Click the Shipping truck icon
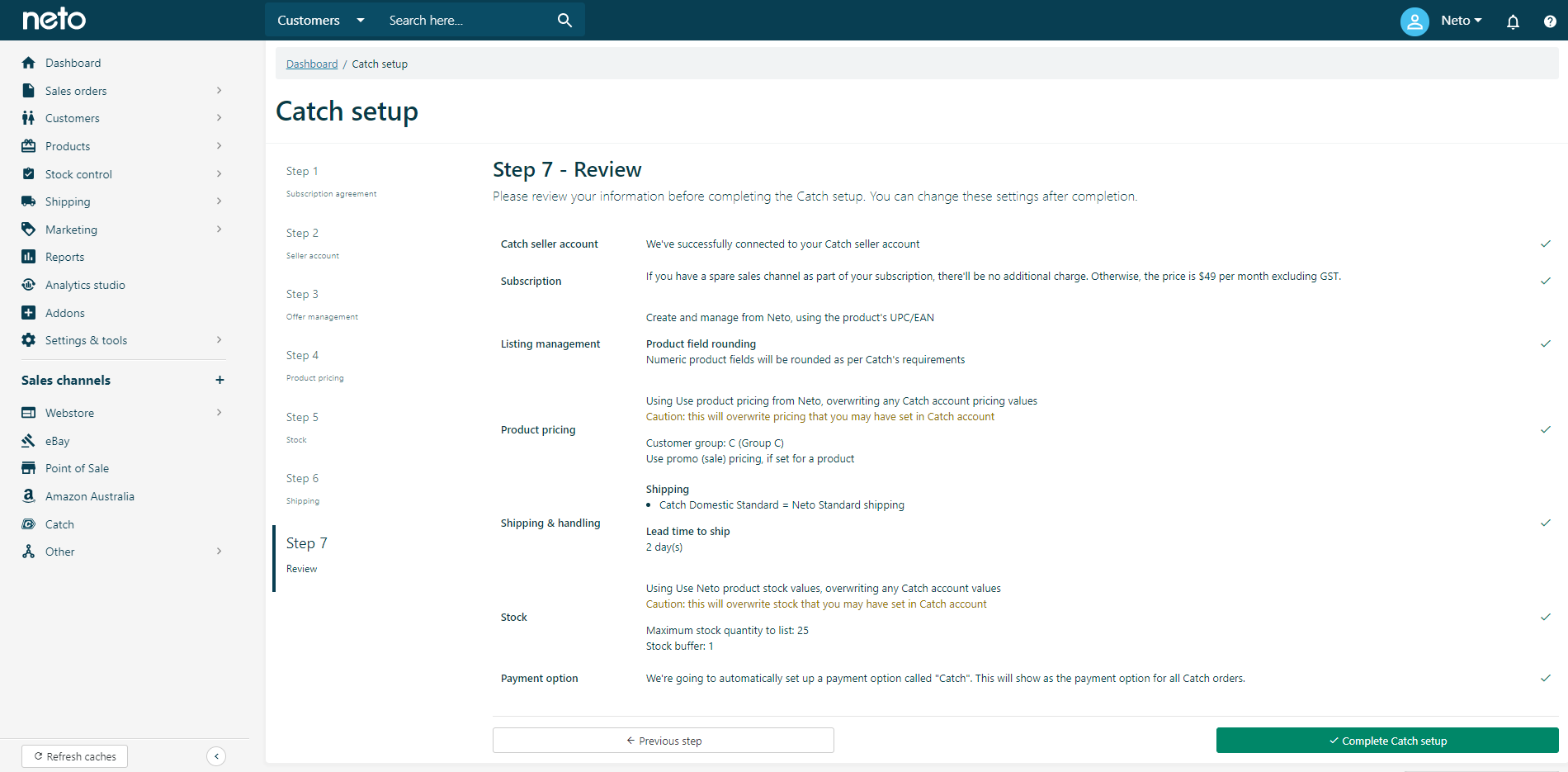 [29, 201]
